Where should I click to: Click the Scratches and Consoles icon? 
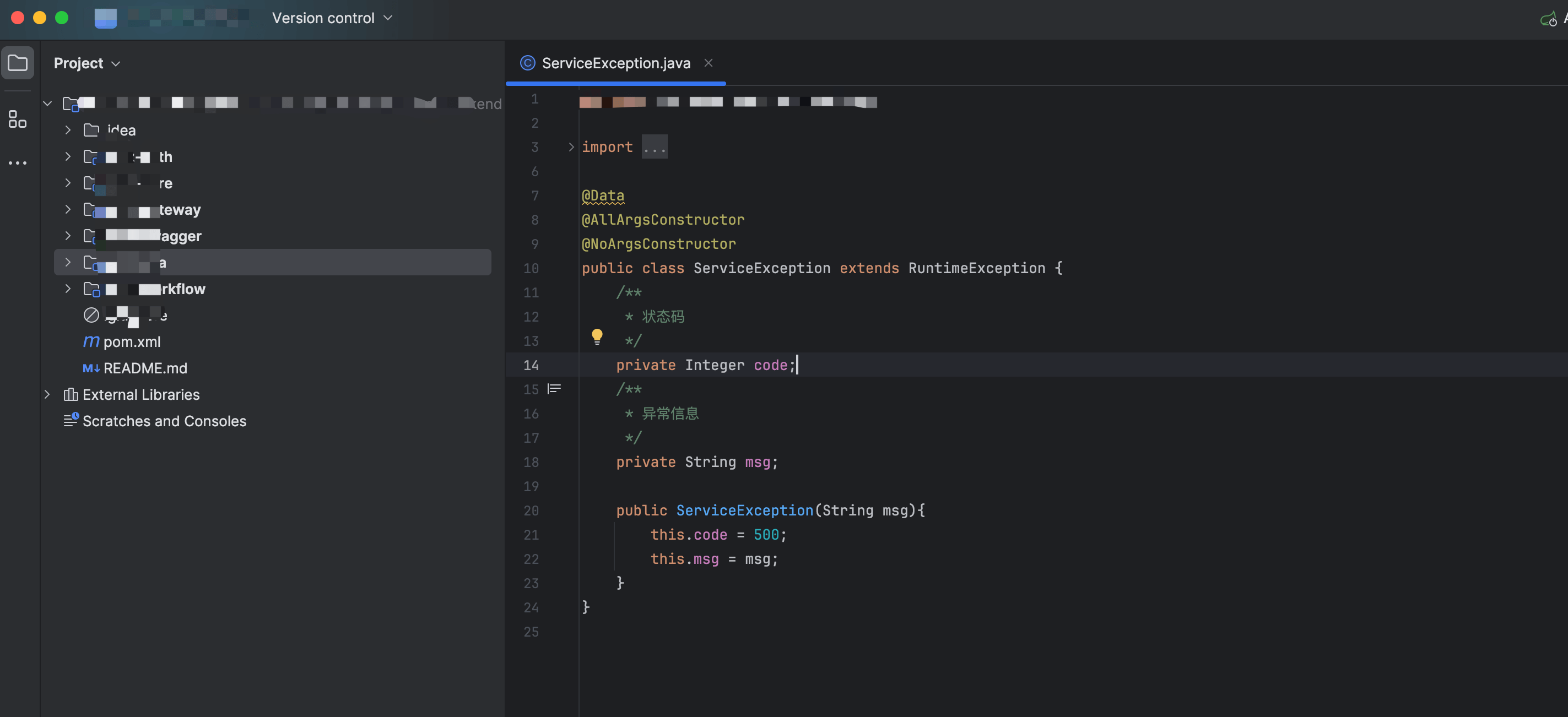71,420
